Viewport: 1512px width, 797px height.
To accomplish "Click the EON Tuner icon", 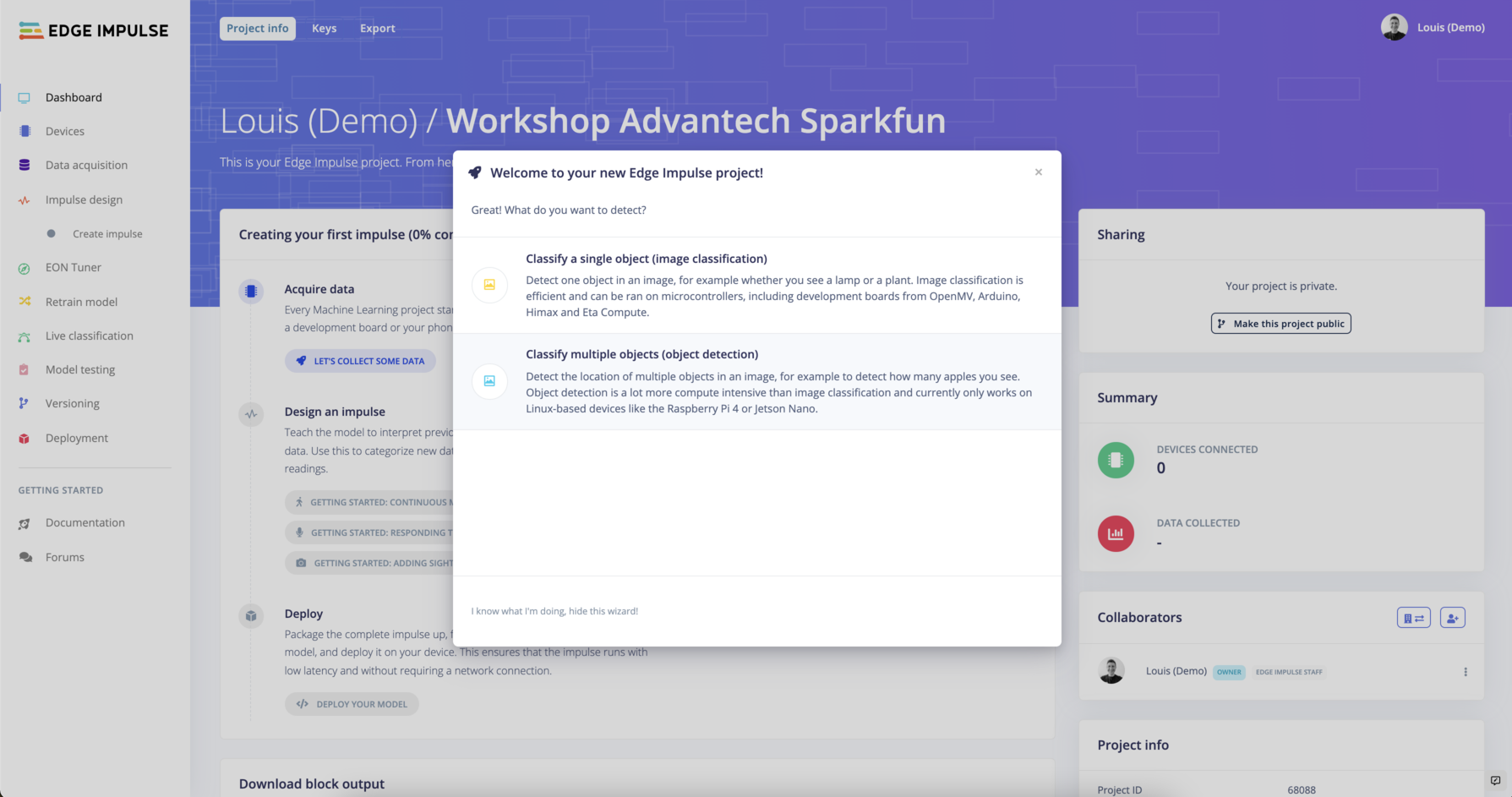I will pyautogui.click(x=25, y=268).
